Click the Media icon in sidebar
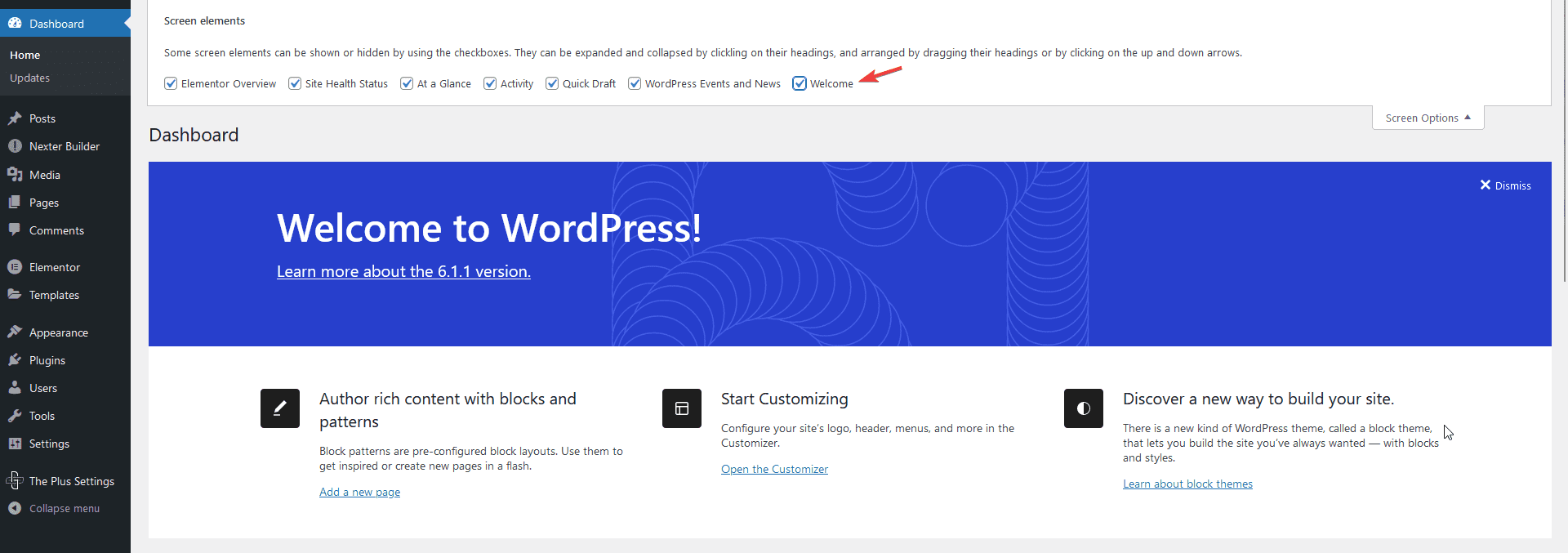This screenshot has width=1568, height=553. (15, 175)
